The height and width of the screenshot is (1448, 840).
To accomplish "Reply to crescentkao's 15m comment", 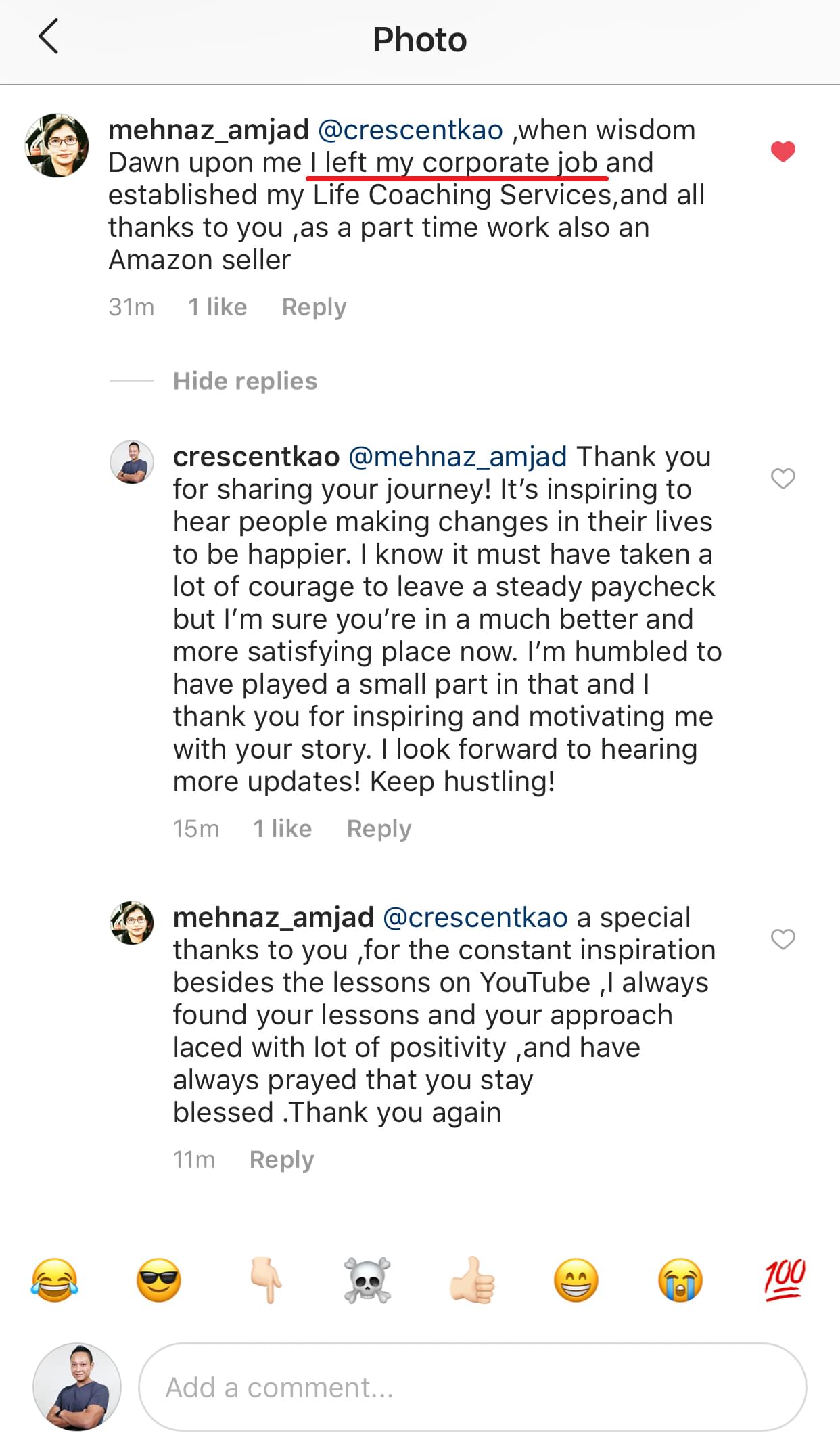I will (379, 829).
